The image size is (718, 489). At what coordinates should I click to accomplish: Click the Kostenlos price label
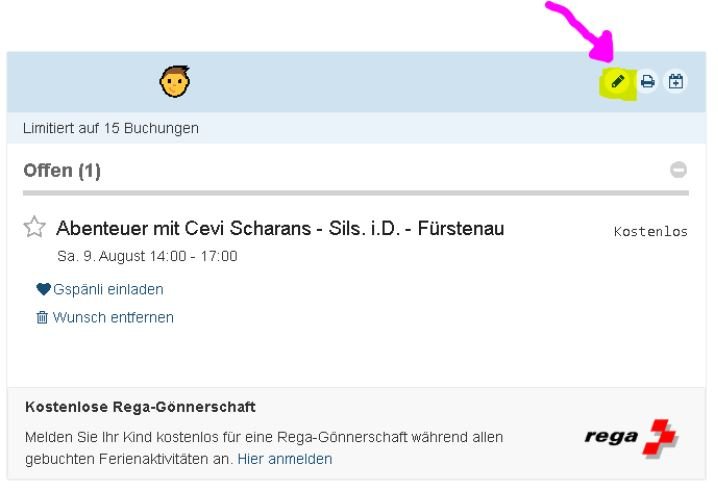[x=651, y=231]
